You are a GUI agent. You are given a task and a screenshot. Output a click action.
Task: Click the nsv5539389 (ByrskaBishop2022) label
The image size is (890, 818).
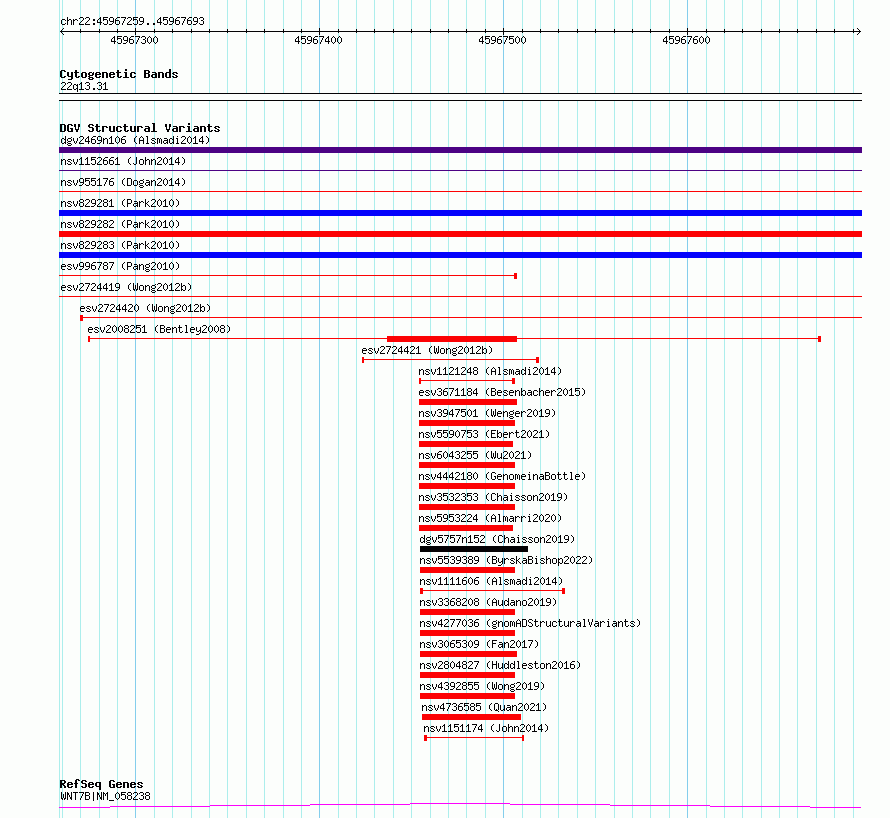[x=506, y=560]
